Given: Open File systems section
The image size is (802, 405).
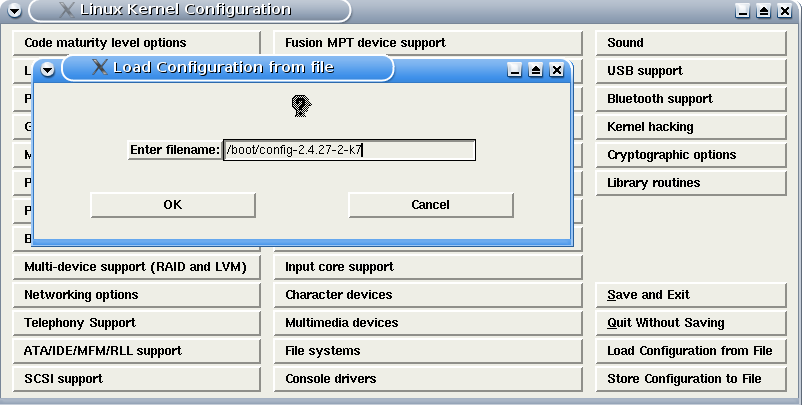Looking at the screenshot, I should click(x=428, y=351).
